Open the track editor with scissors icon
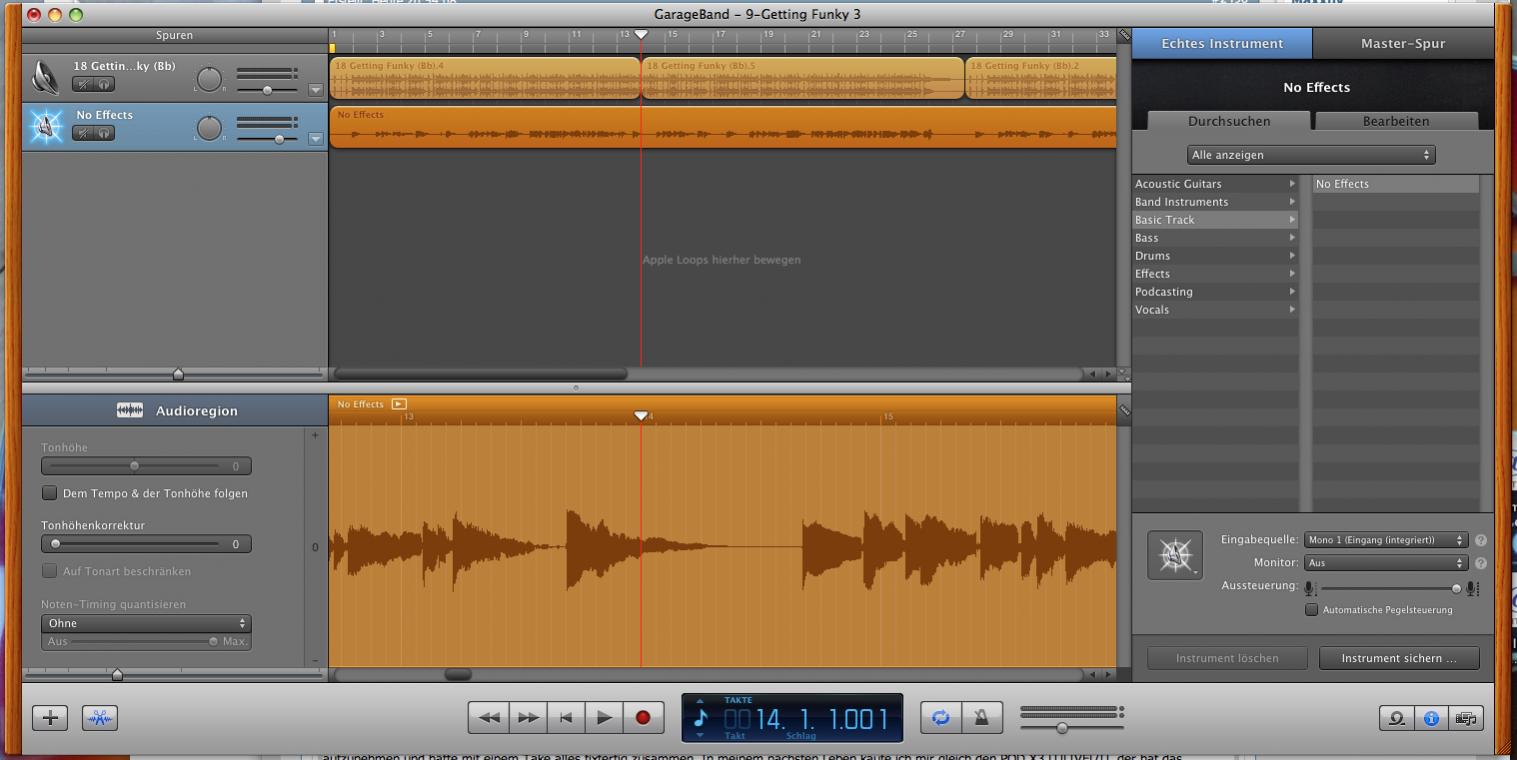Image resolution: width=1517 pixels, height=760 pixels. pos(100,717)
